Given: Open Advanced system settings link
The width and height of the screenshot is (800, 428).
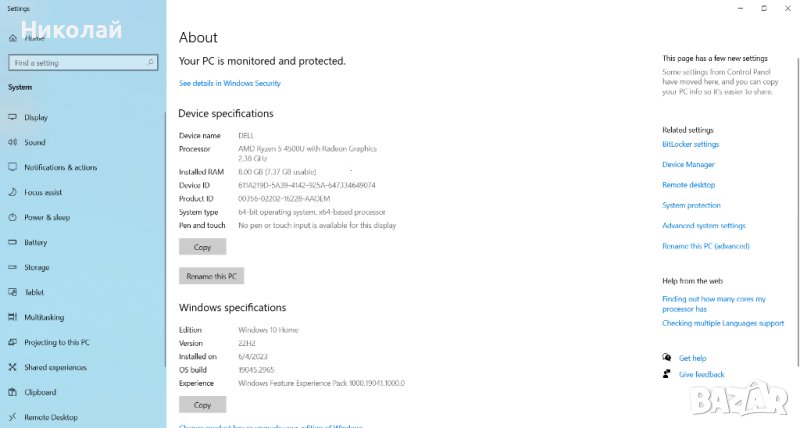Looking at the screenshot, I should coord(703,226).
